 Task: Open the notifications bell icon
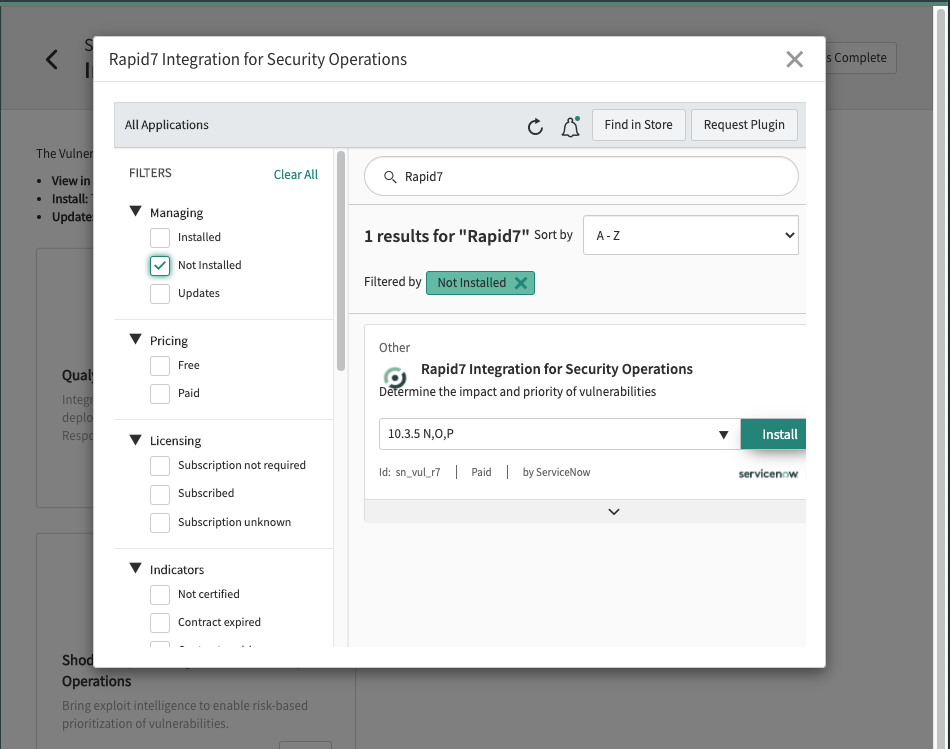[x=571, y=127]
